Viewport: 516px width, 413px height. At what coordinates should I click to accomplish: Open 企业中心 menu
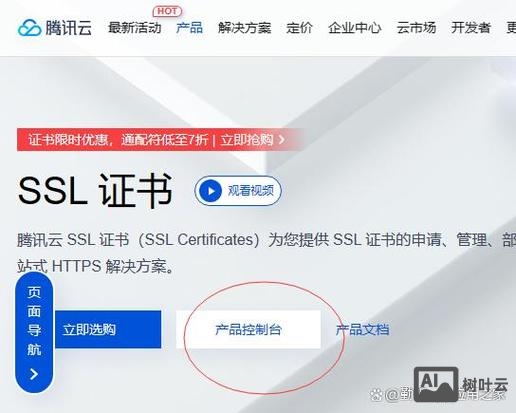pos(355,28)
